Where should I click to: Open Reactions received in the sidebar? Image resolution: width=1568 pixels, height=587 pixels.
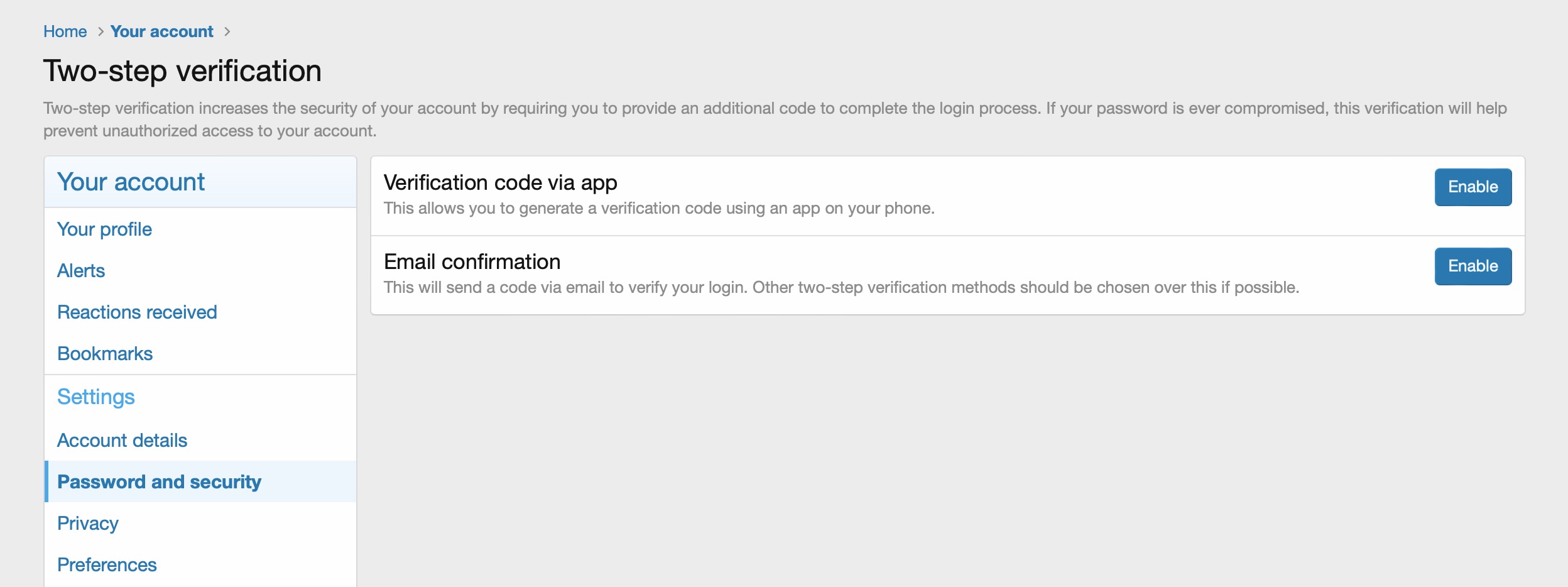click(137, 312)
